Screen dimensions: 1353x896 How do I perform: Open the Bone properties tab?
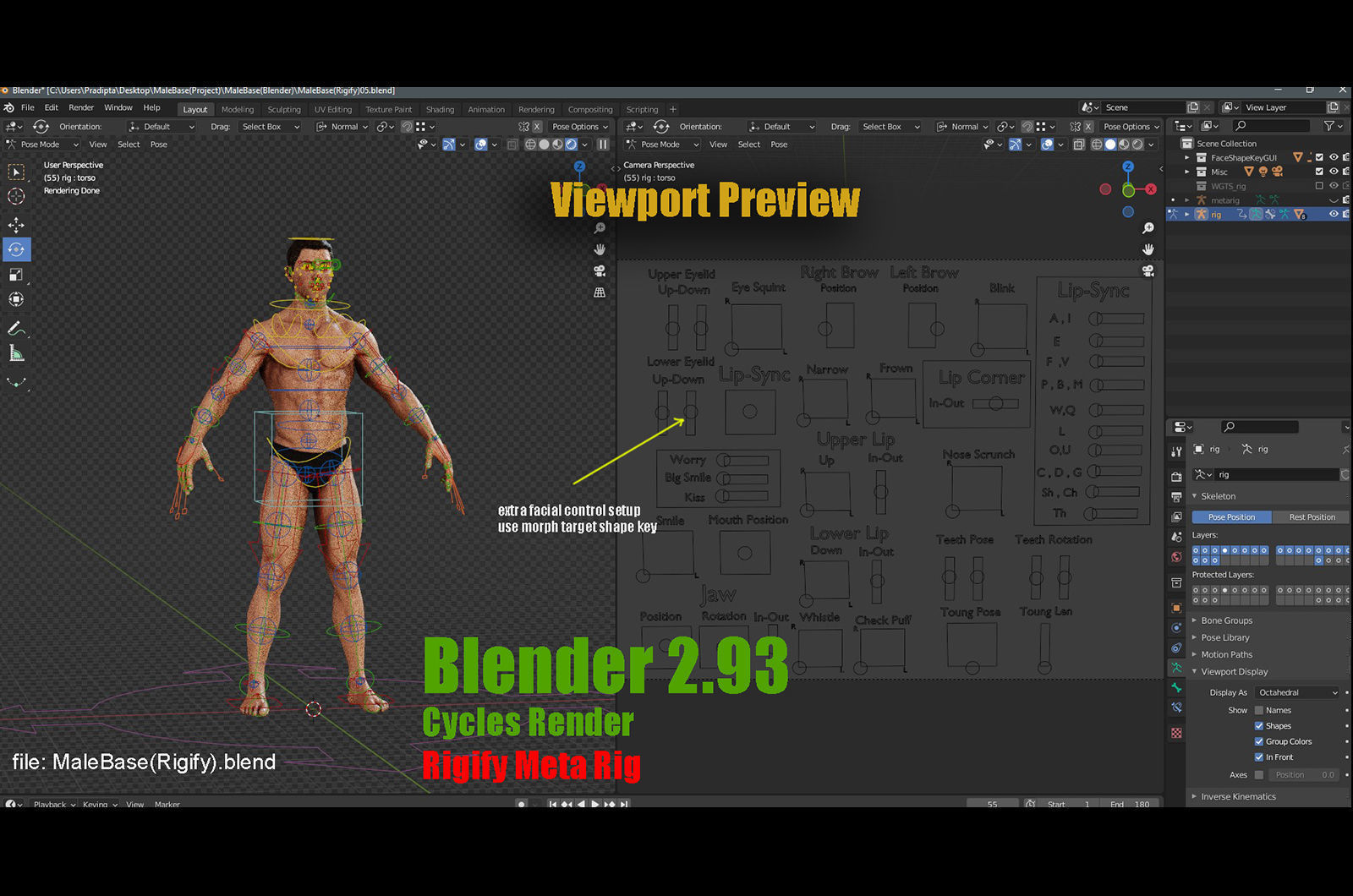click(1176, 687)
